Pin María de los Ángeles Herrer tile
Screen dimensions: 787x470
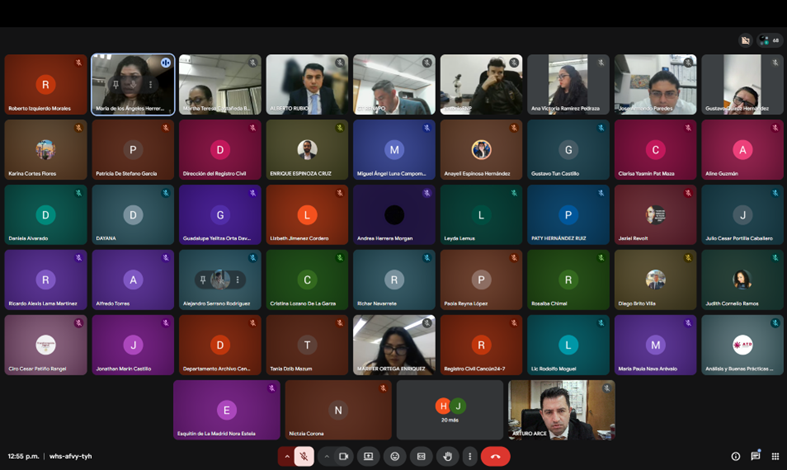click(116, 84)
